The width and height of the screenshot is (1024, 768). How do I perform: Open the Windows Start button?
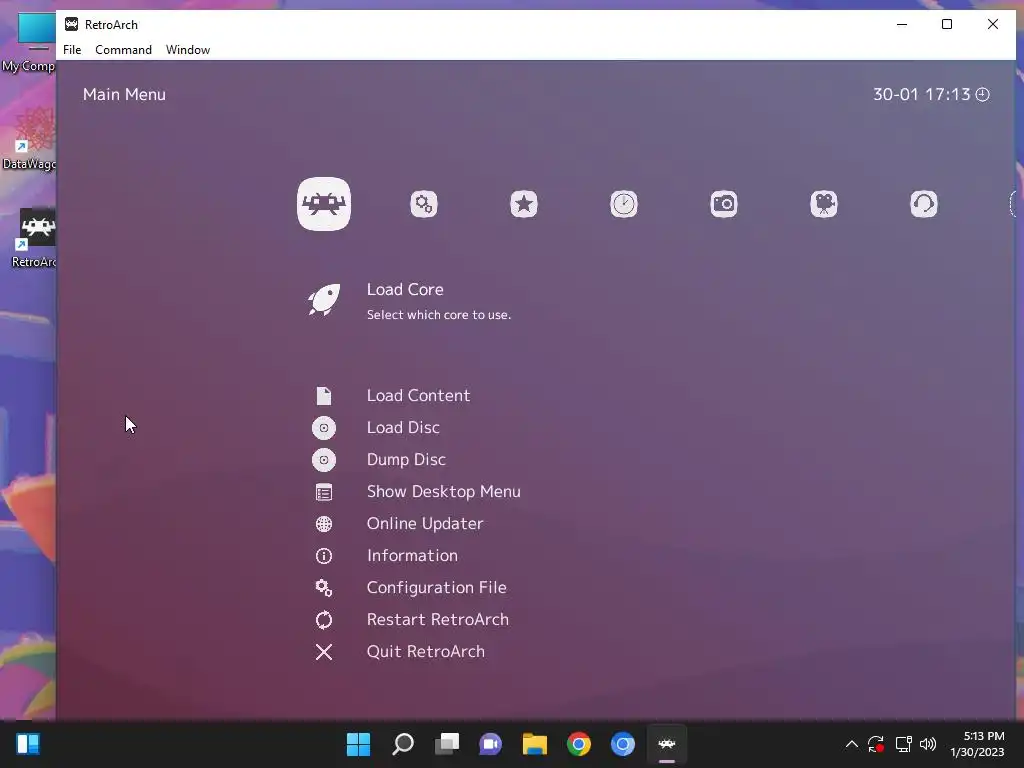pos(358,744)
